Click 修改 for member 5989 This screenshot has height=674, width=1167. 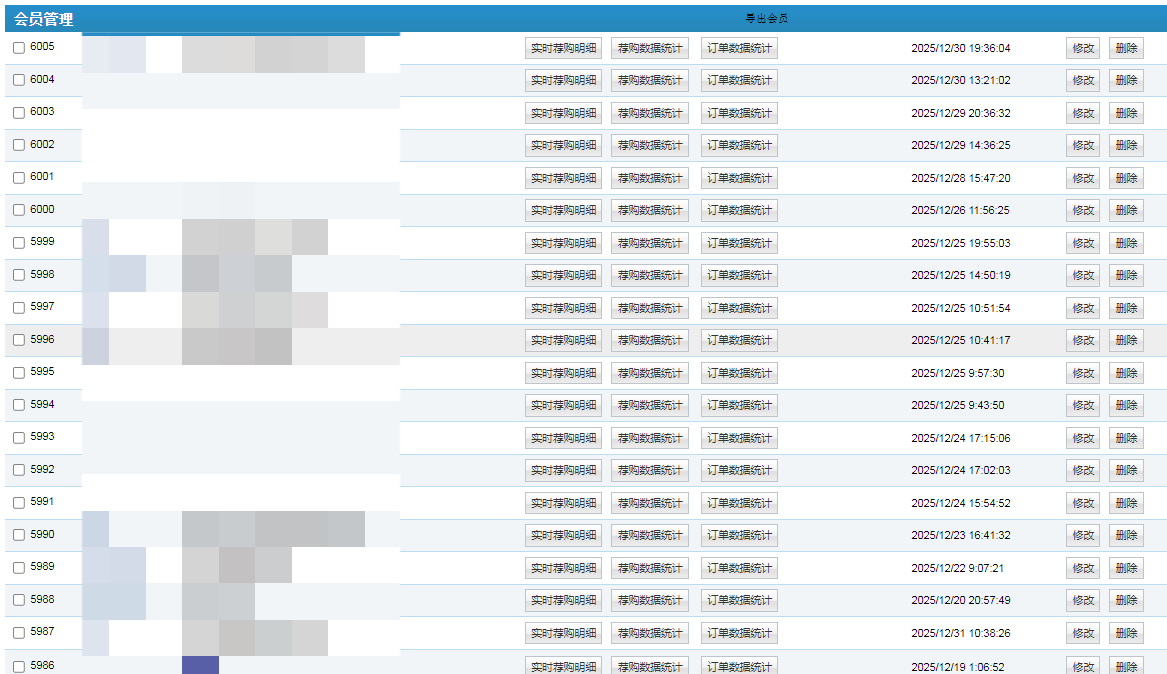pyautogui.click(x=1083, y=568)
